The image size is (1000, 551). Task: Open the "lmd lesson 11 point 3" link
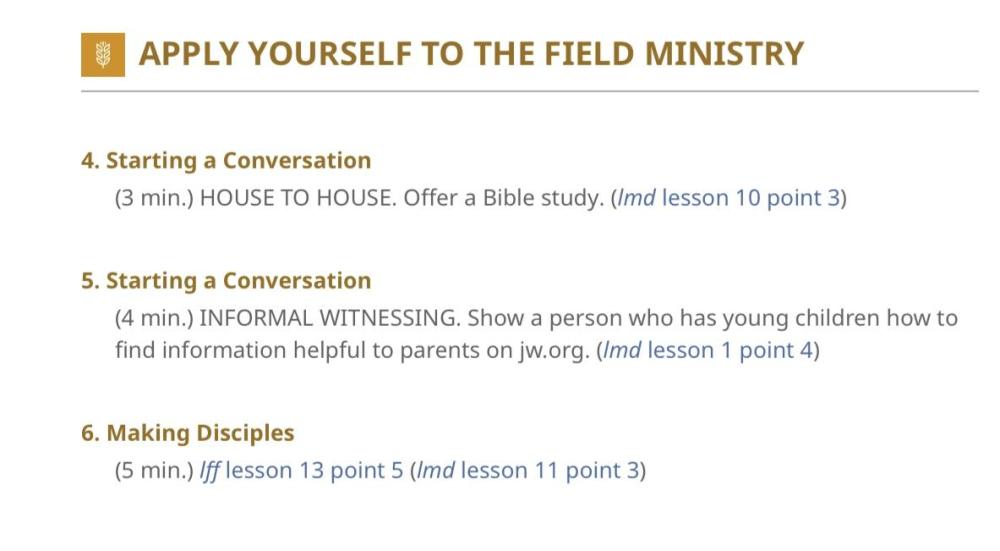tap(527, 470)
